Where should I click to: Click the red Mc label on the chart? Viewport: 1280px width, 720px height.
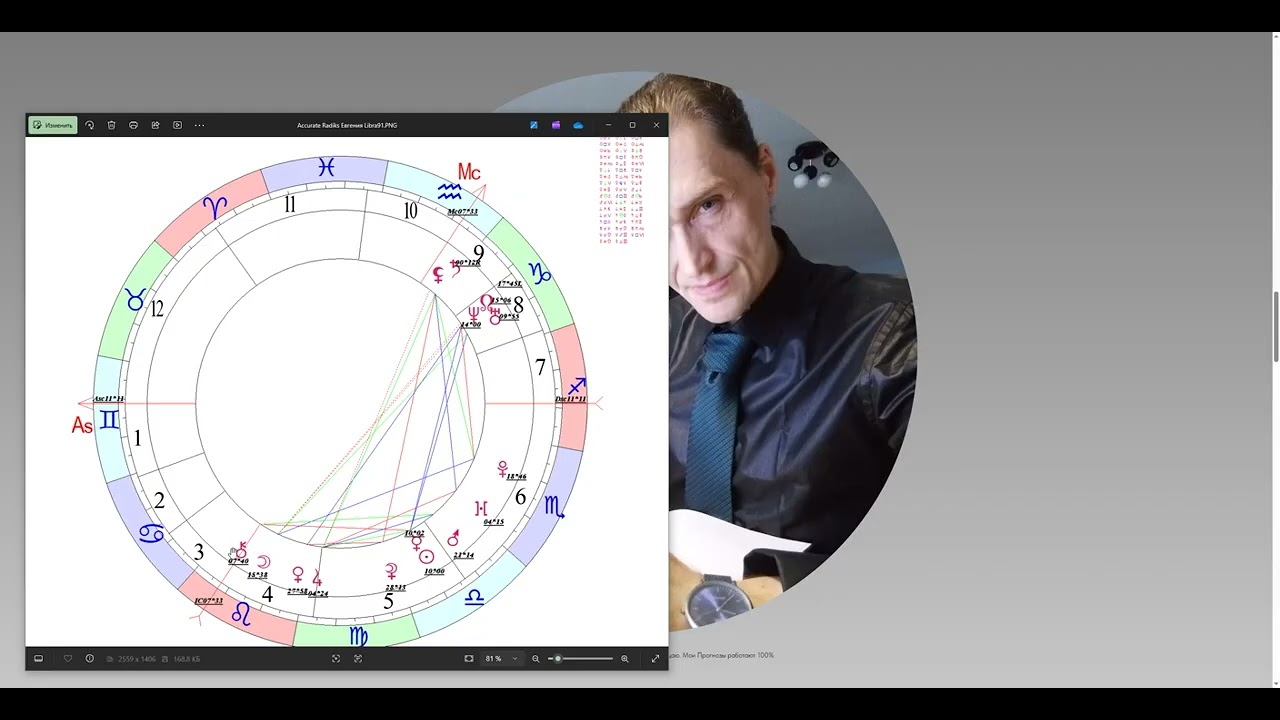(x=469, y=172)
